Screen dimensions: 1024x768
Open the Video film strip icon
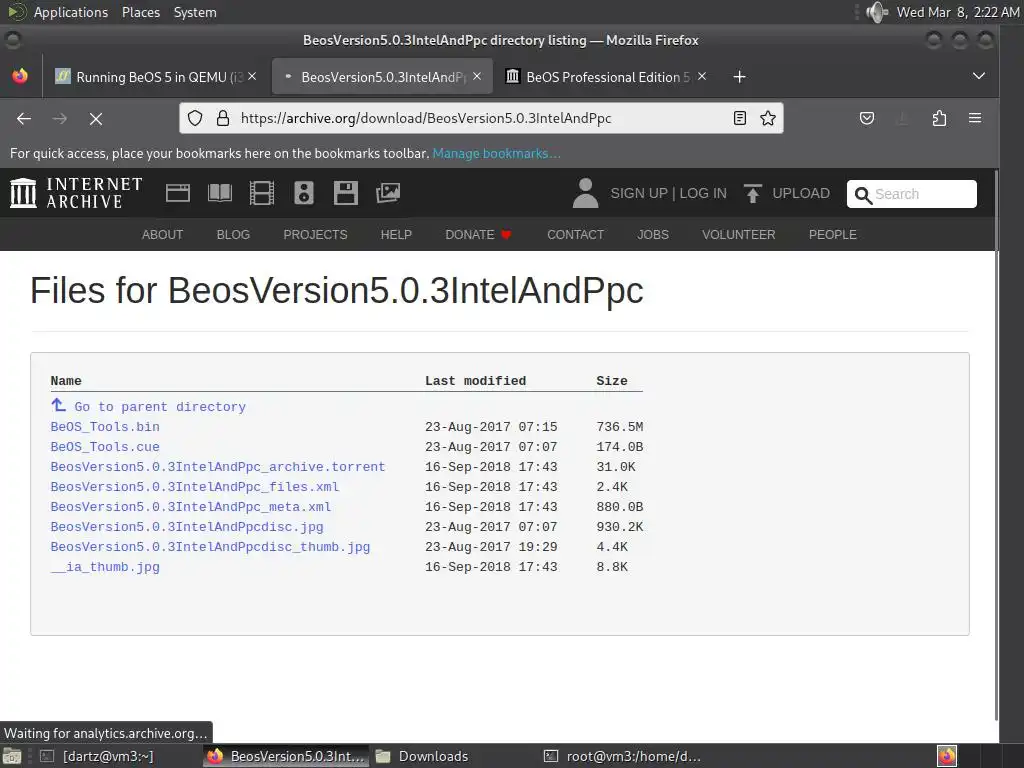(262, 193)
